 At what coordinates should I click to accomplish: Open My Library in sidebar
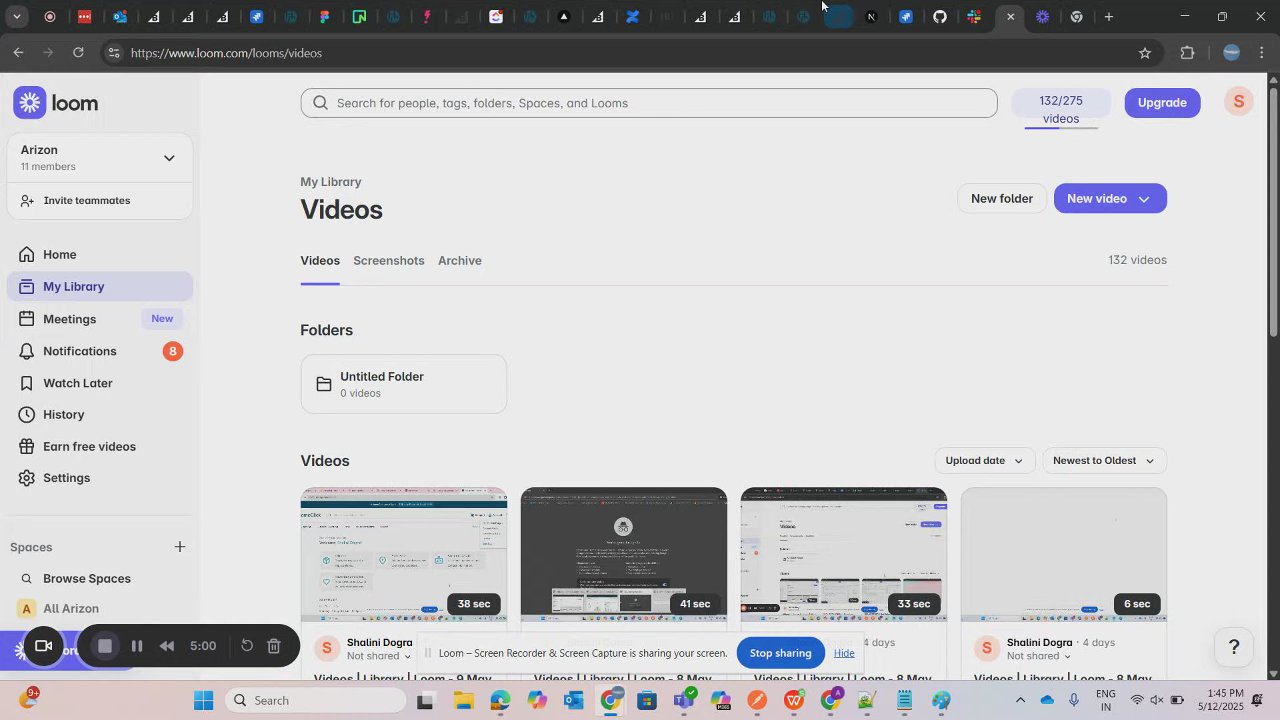pyautogui.click(x=100, y=286)
